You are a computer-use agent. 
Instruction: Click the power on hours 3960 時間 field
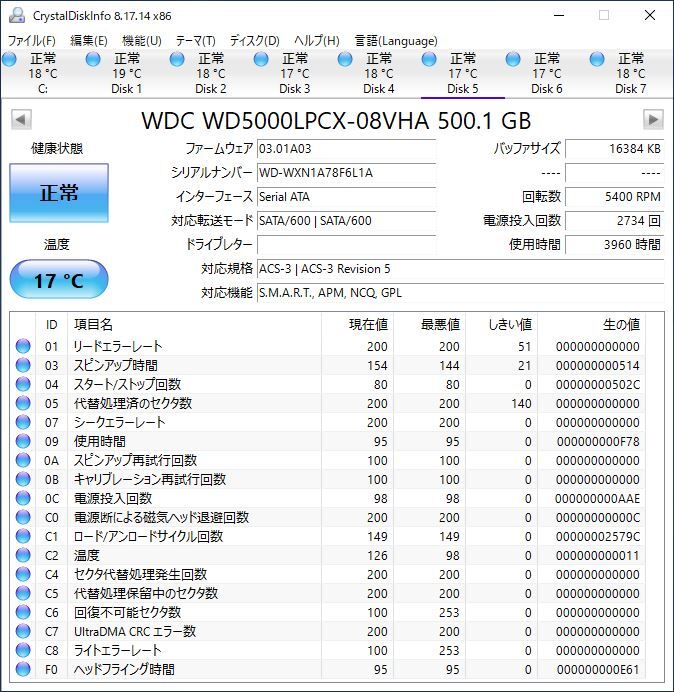pos(614,244)
